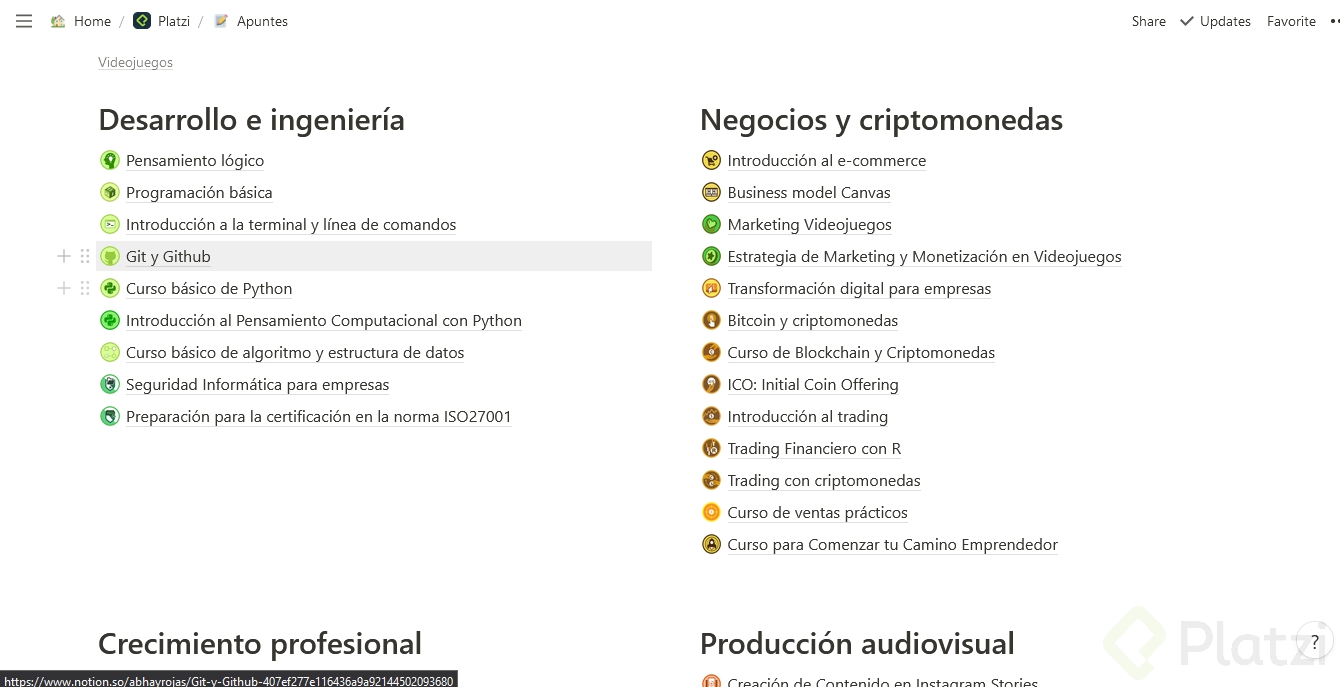Open the three-dot more options menu

1334,21
